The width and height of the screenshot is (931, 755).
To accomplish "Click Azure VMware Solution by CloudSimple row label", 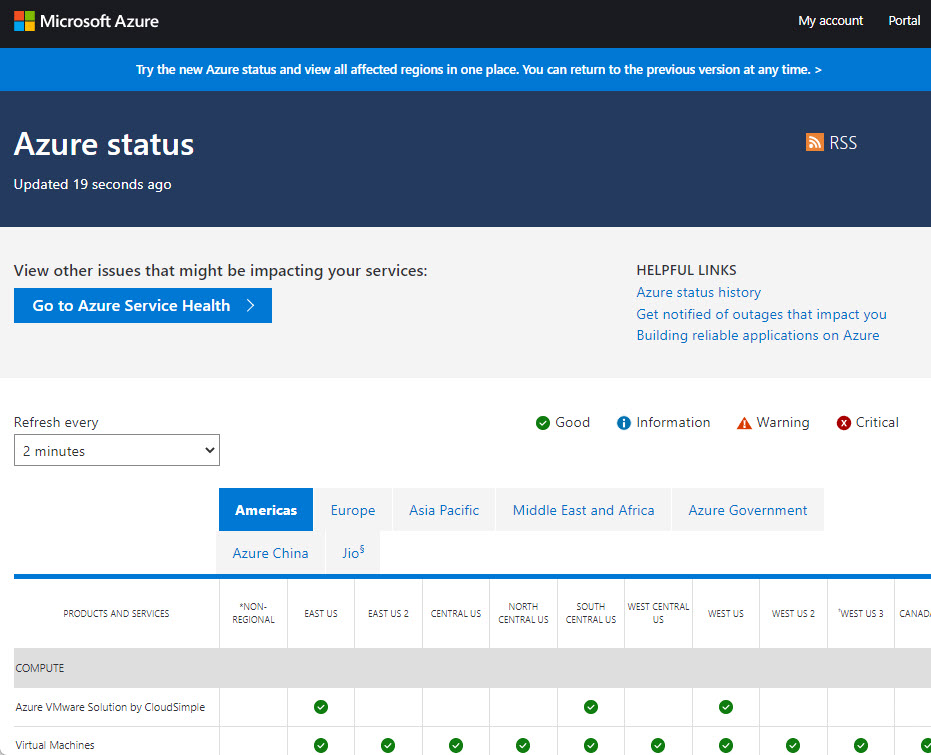I will click(110, 707).
